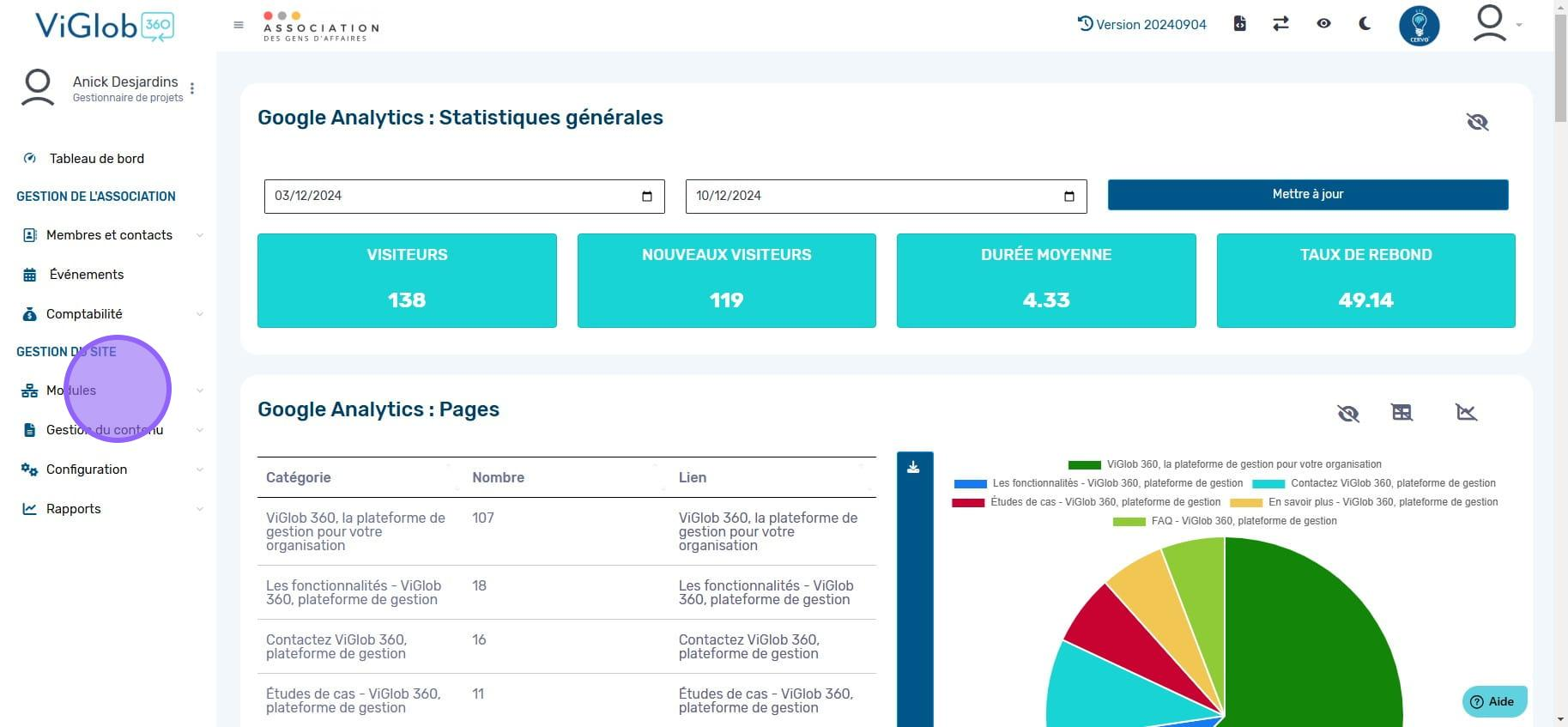
Task: Expand Rapports chevron
Action: coord(200,509)
